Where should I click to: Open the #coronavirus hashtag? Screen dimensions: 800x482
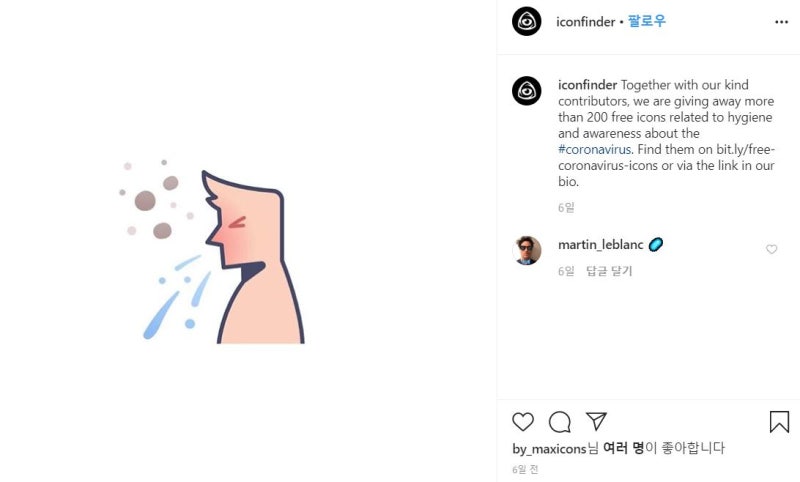pyautogui.click(x=594, y=149)
